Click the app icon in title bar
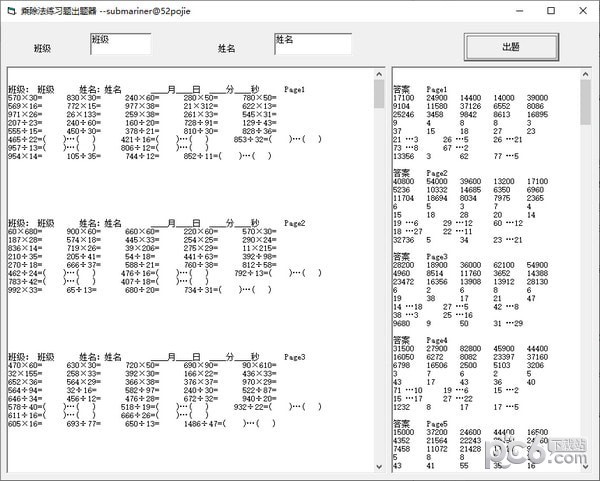Viewport: 600px width, 481px height. coord(12,11)
